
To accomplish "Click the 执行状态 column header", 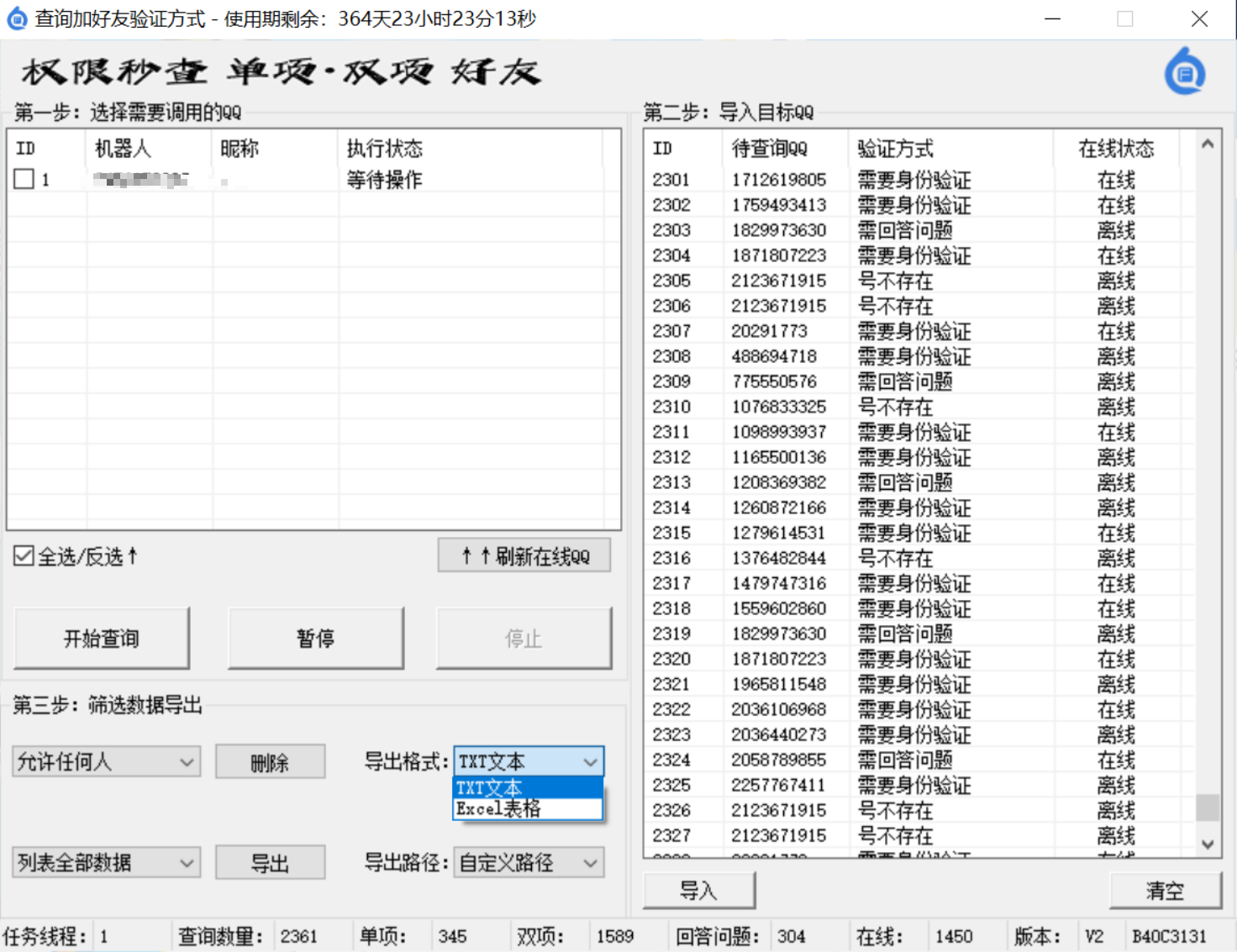I will click(470, 149).
